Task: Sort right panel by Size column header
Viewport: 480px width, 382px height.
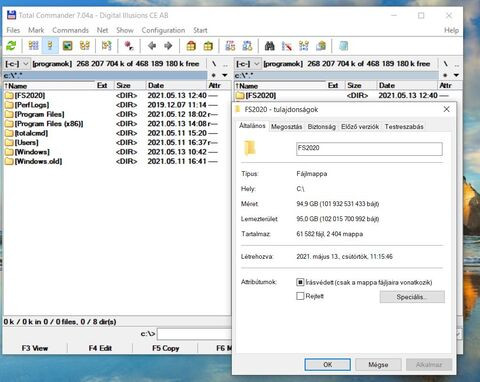Action: (361, 86)
